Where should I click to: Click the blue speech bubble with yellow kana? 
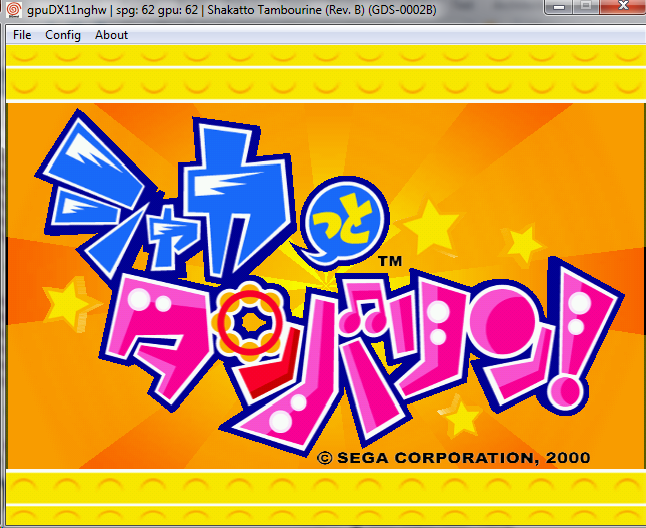(343, 223)
